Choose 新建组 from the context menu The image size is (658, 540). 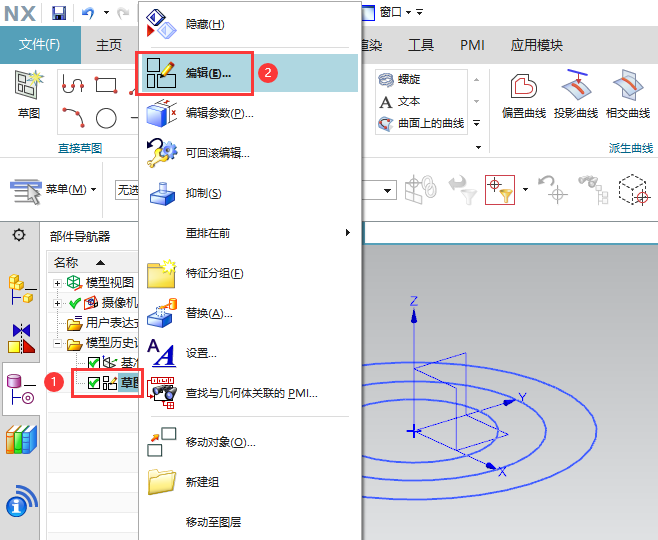tap(250, 482)
